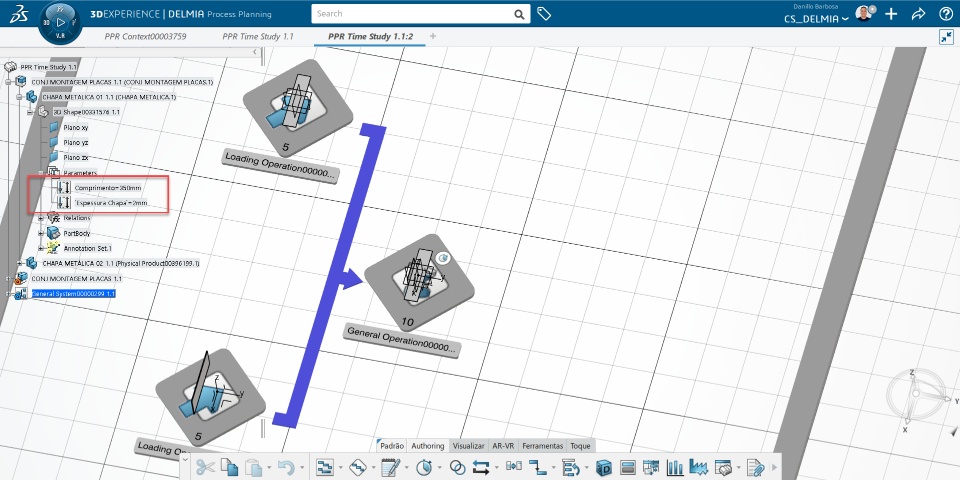The image size is (960, 480).
Task: Collapse the tree panel with arrow
Action: (x=255, y=52)
